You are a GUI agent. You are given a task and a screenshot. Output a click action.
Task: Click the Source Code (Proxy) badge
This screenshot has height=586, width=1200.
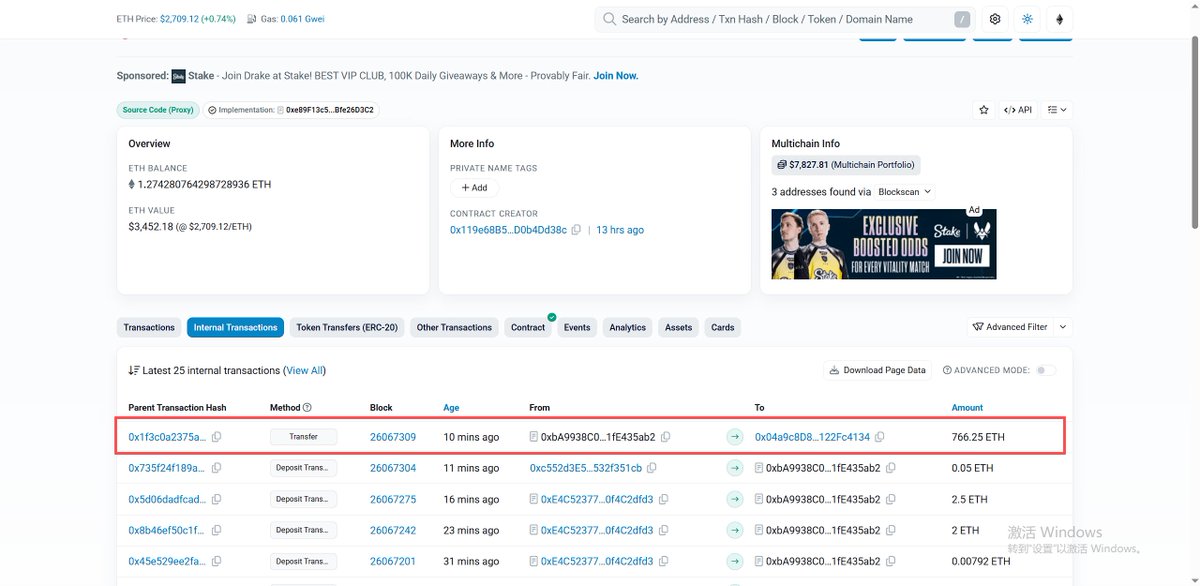click(157, 110)
